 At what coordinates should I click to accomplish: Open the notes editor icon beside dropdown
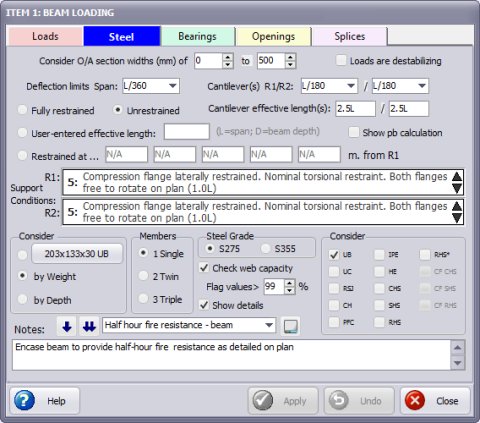coord(291,326)
